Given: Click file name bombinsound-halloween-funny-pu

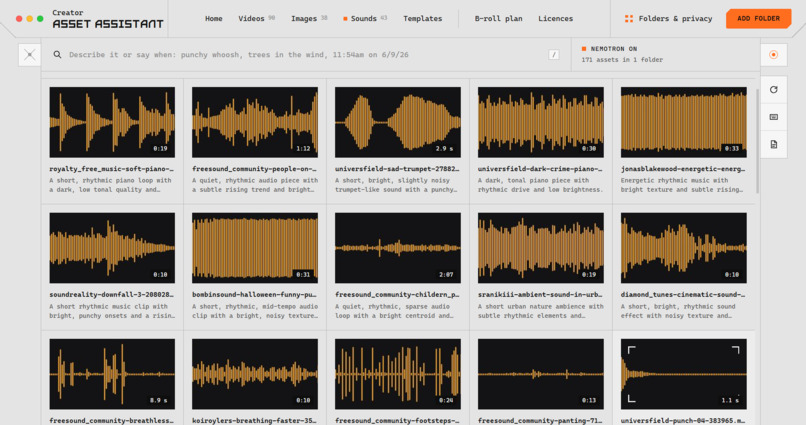Looking at the screenshot, I should click(254, 294).
